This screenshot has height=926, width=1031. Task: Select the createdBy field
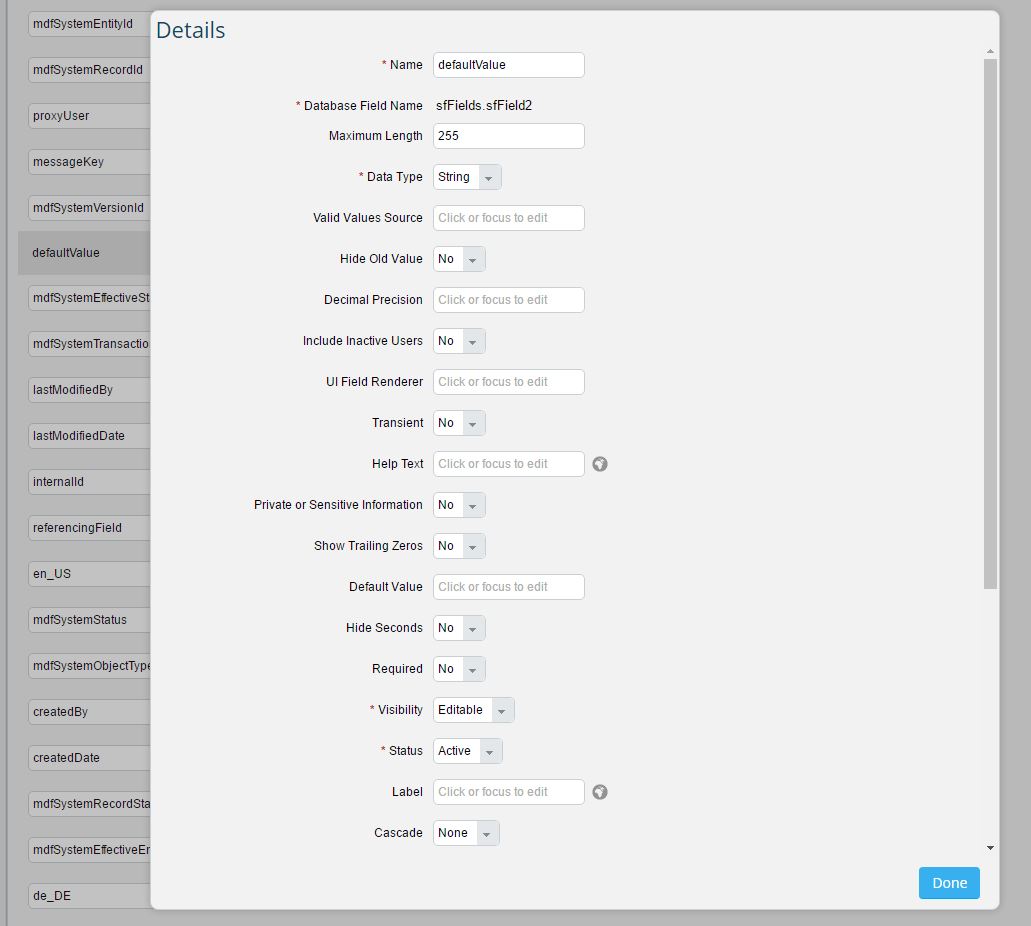coord(89,712)
